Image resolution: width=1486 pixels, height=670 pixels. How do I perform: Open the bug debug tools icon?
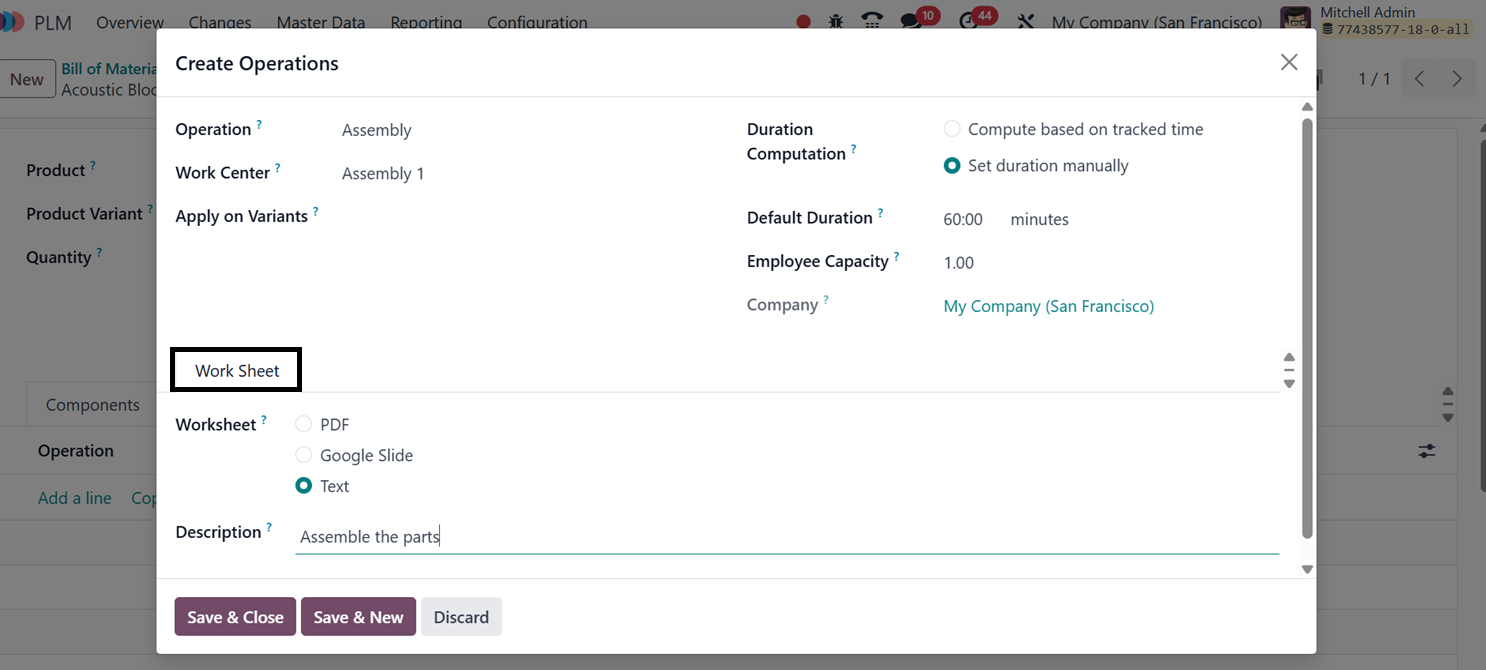[x=836, y=21]
